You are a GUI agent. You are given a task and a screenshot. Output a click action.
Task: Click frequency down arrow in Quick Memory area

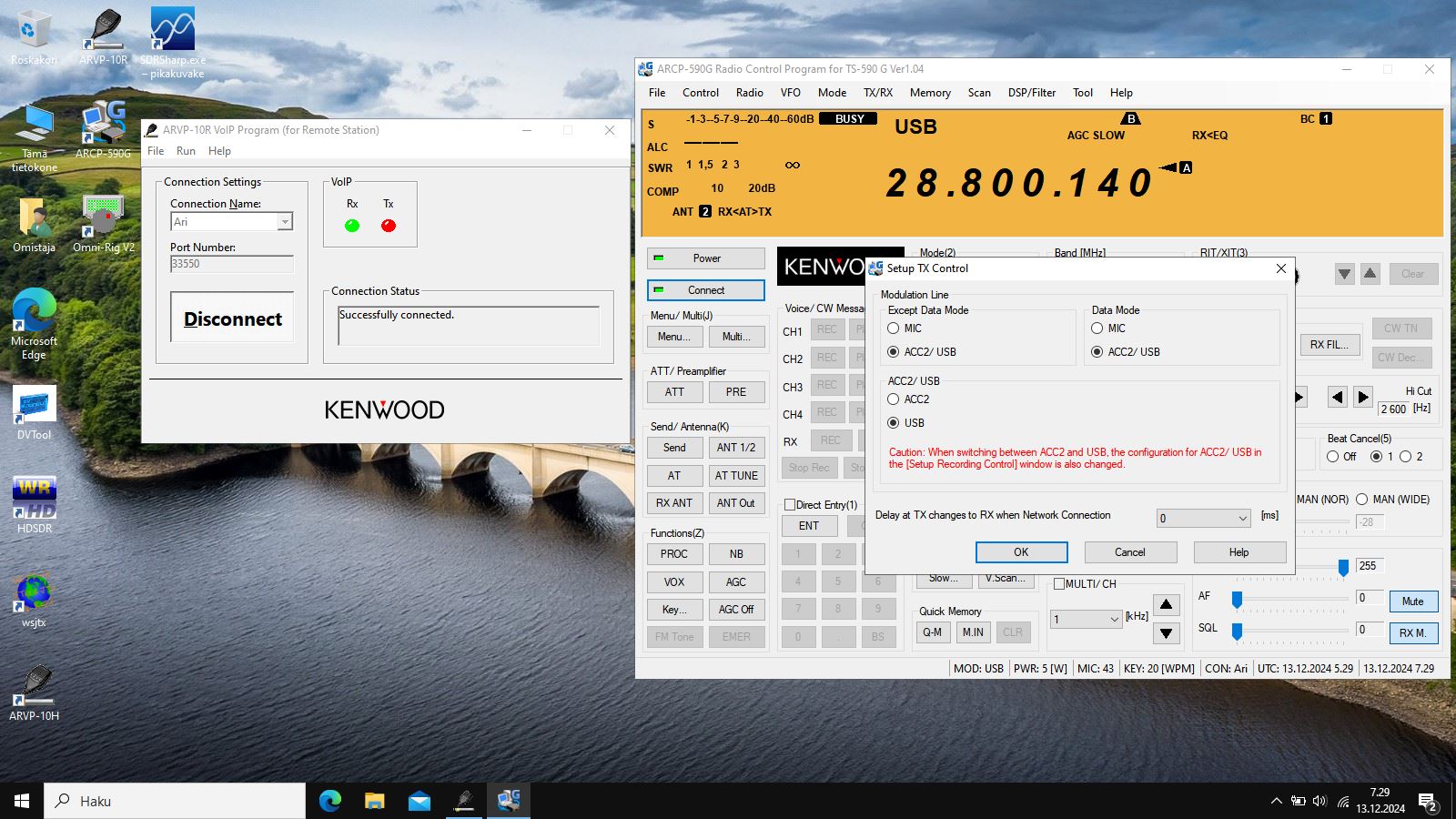point(1166,632)
